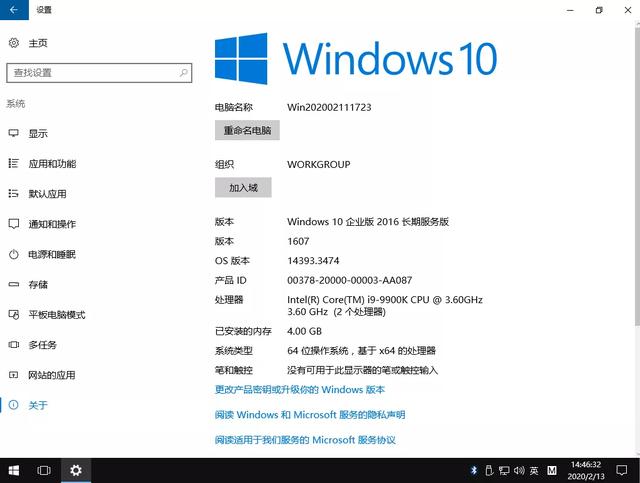Select the 存储 drive icon

pyautogui.click(x=13, y=284)
